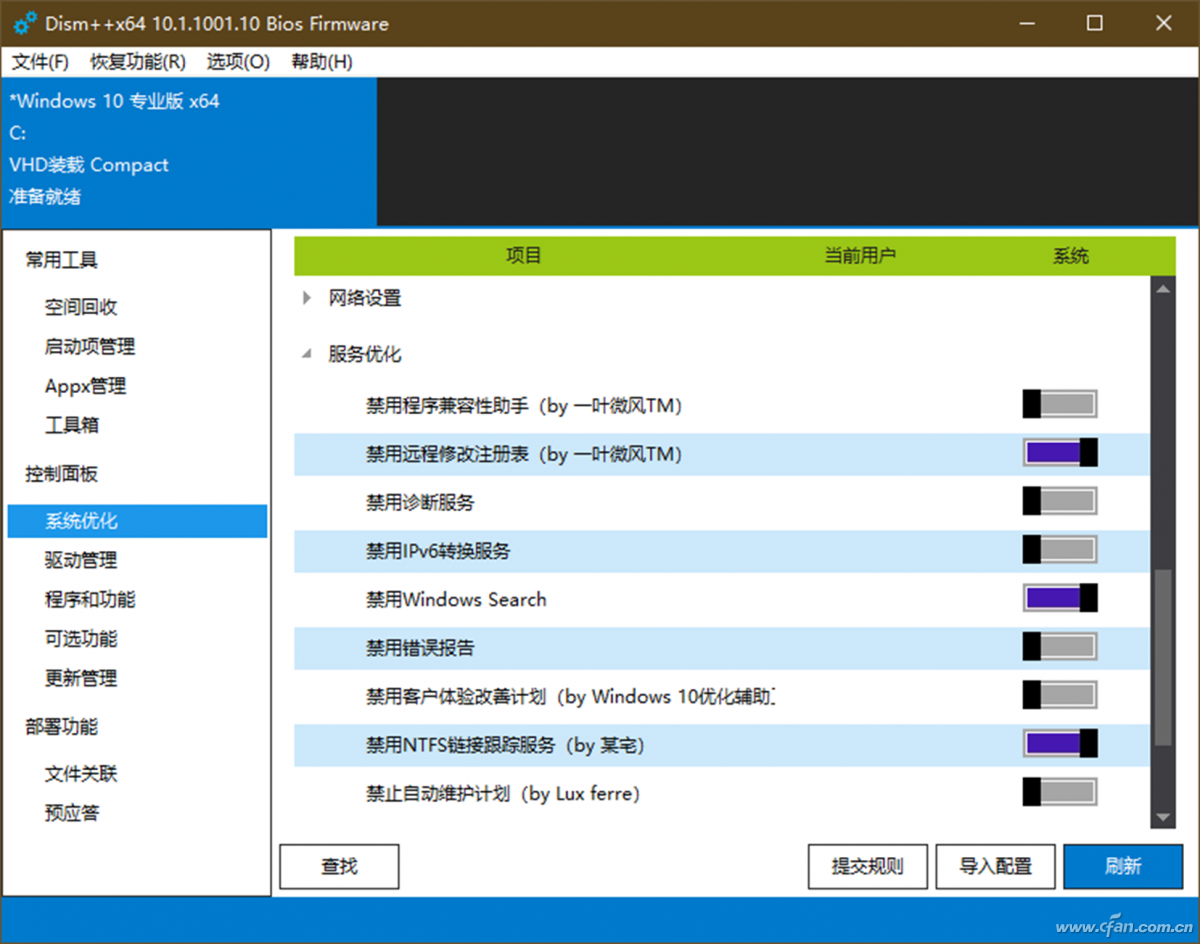Image resolution: width=1200 pixels, height=944 pixels.
Task: Click the 导入配置 button
Action: tap(995, 866)
